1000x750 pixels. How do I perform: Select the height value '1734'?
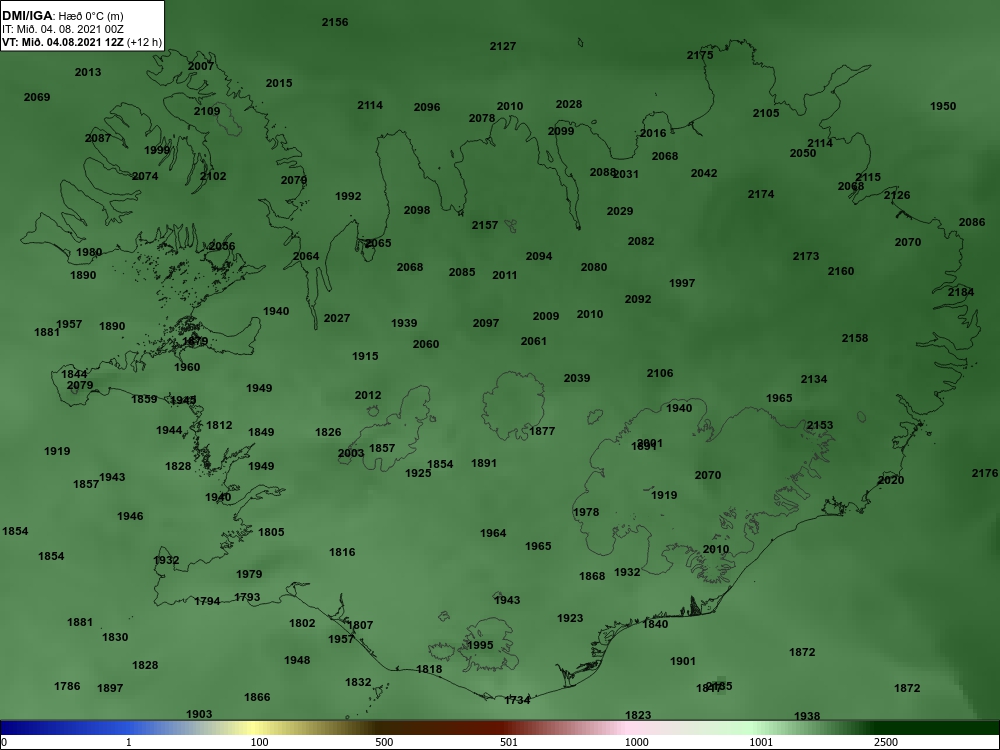tap(517, 700)
